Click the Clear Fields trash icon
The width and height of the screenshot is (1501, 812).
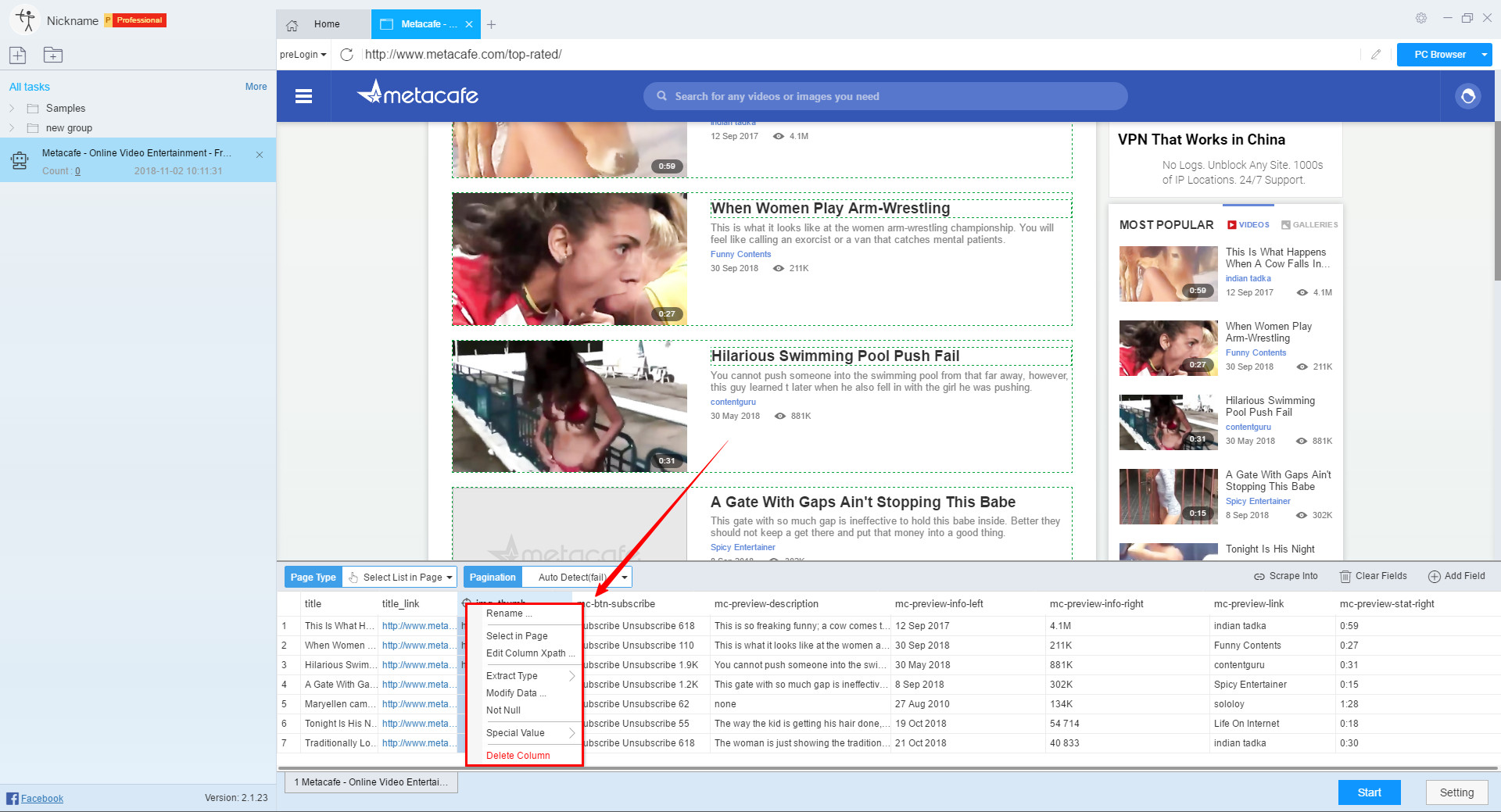click(x=1345, y=577)
